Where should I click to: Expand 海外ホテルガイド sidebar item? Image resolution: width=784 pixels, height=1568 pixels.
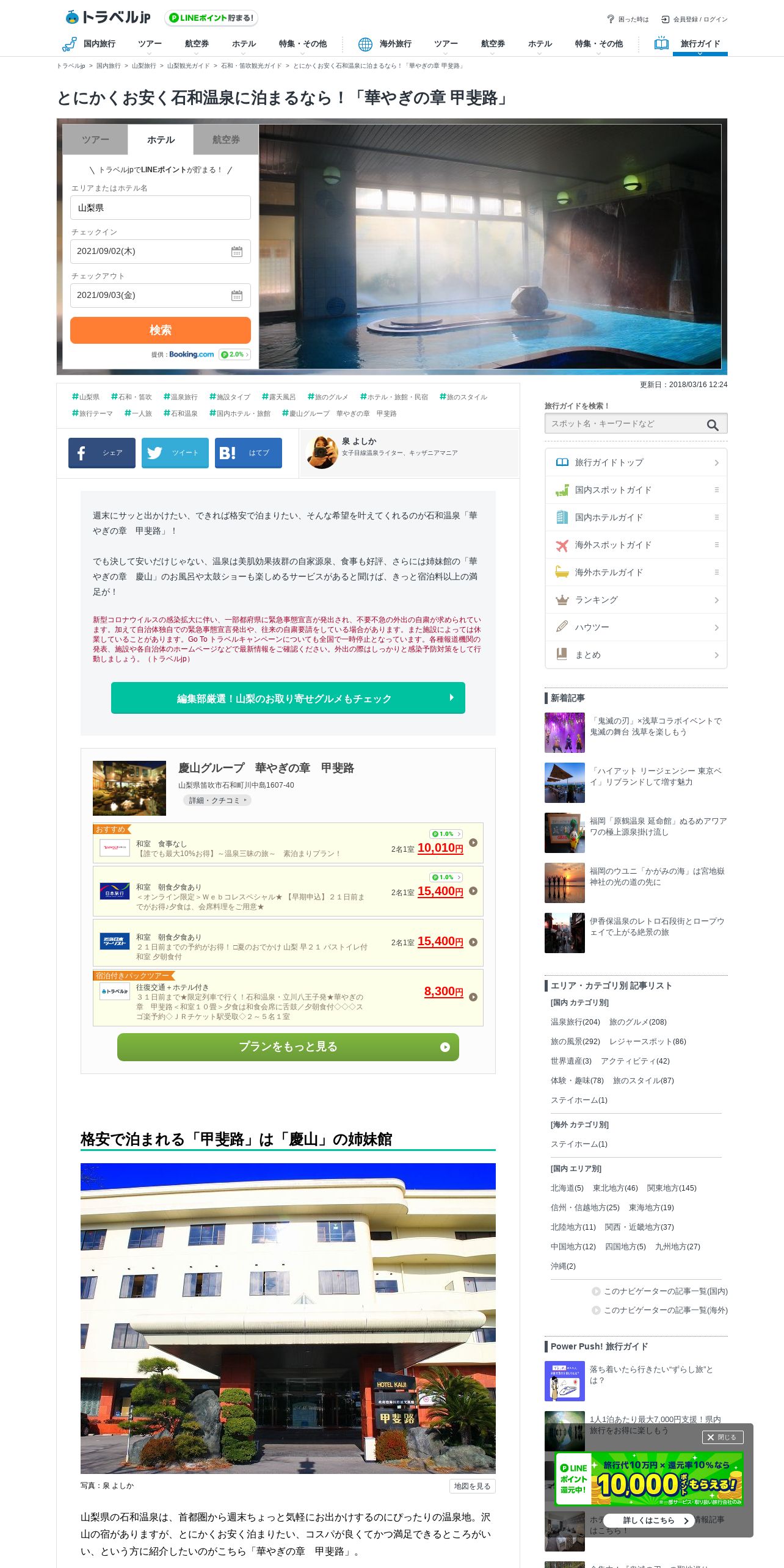point(636,572)
